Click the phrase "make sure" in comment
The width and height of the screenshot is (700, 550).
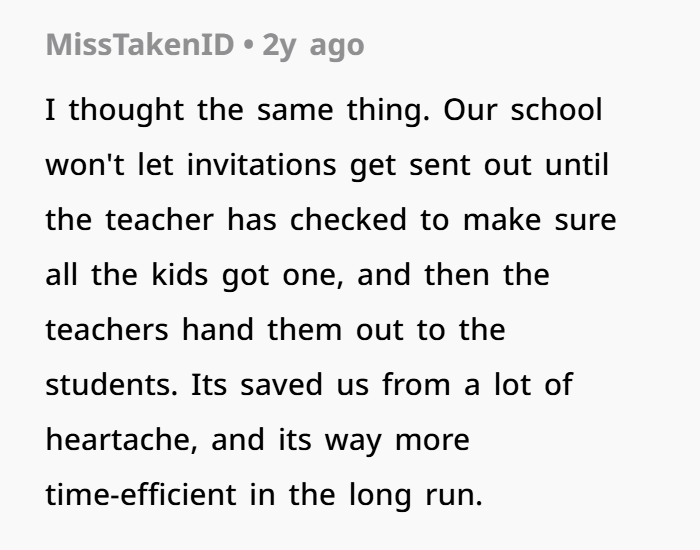click(540, 220)
